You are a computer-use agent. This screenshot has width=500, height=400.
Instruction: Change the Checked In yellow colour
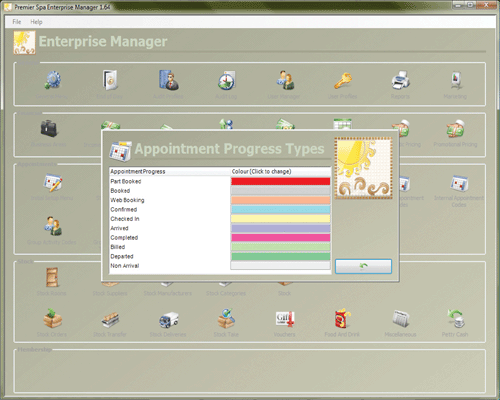(x=281, y=219)
